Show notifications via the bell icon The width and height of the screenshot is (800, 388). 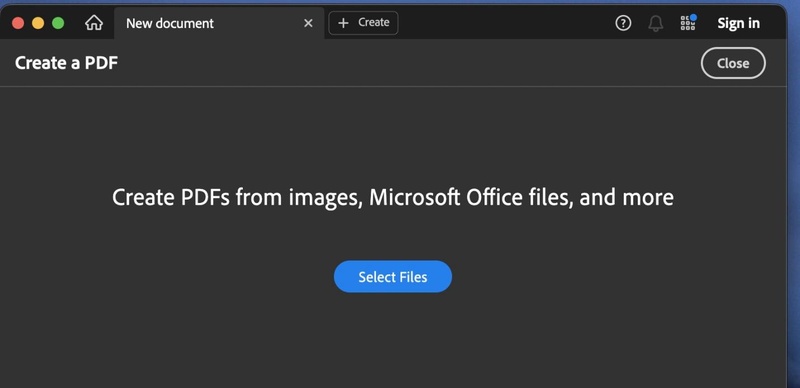click(x=656, y=23)
